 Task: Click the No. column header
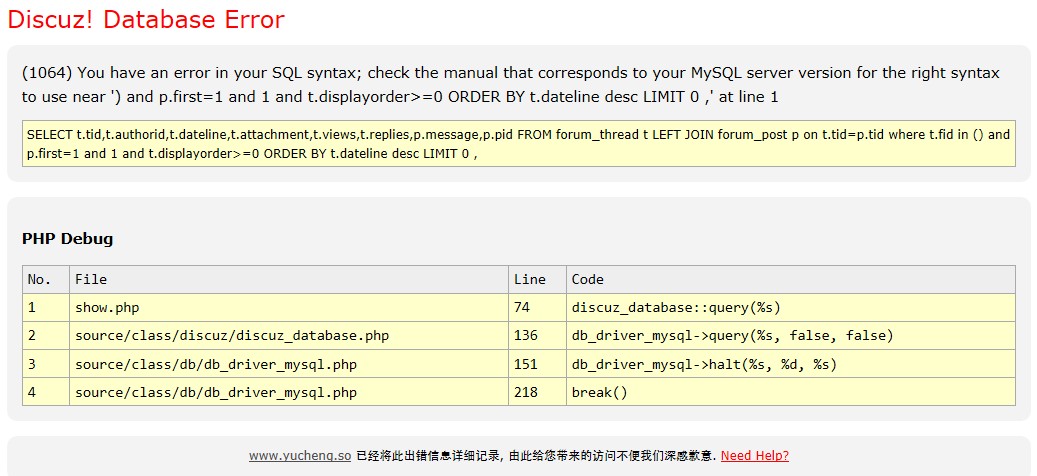point(46,280)
